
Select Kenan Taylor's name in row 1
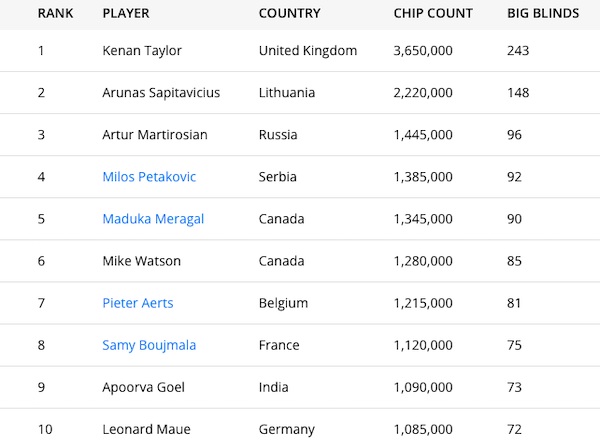pyautogui.click(x=142, y=51)
